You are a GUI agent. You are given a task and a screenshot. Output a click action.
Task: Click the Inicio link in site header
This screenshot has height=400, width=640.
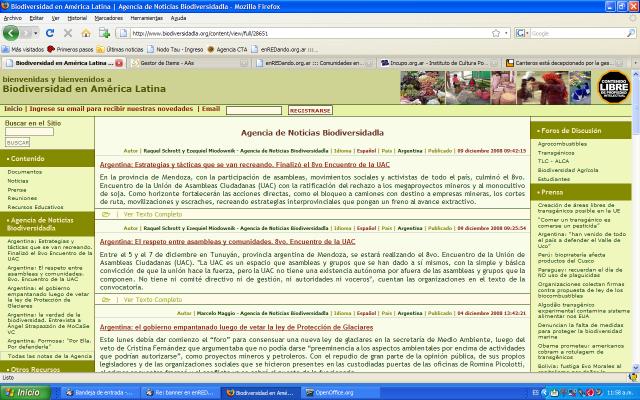coord(13,109)
